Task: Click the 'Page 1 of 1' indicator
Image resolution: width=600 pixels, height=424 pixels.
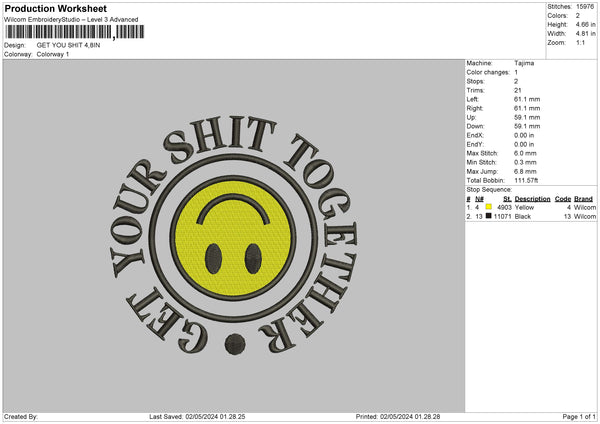Action: (x=579, y=417)
